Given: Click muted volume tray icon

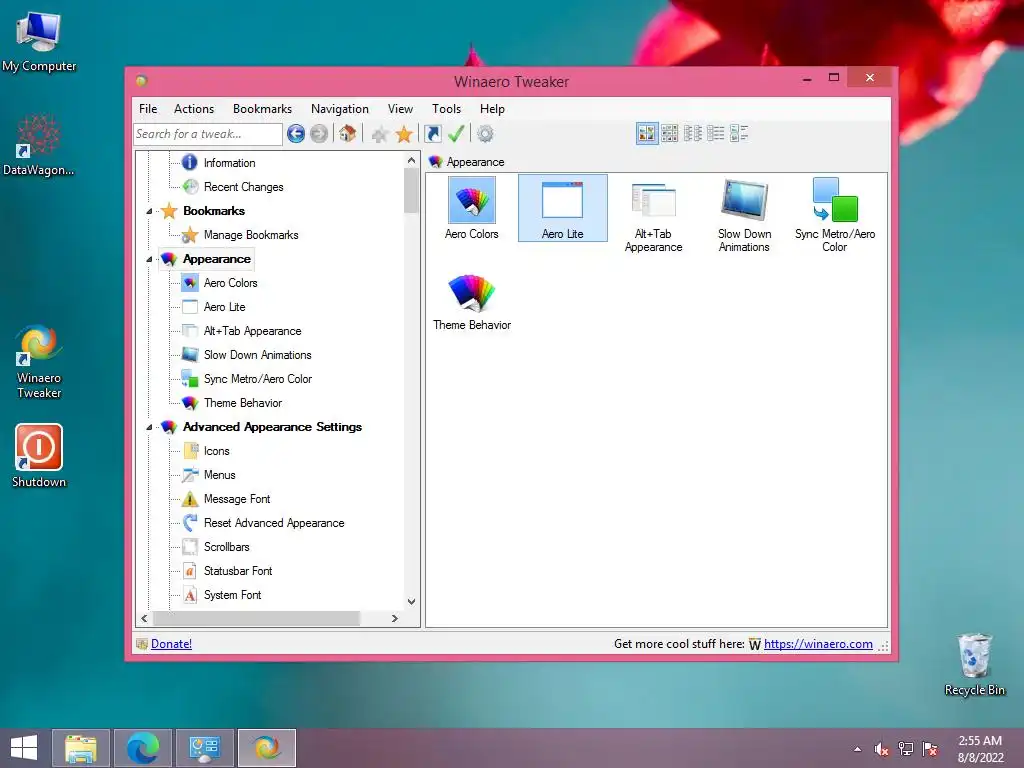Looking at the screenshot, I should [x=882, y=749].
